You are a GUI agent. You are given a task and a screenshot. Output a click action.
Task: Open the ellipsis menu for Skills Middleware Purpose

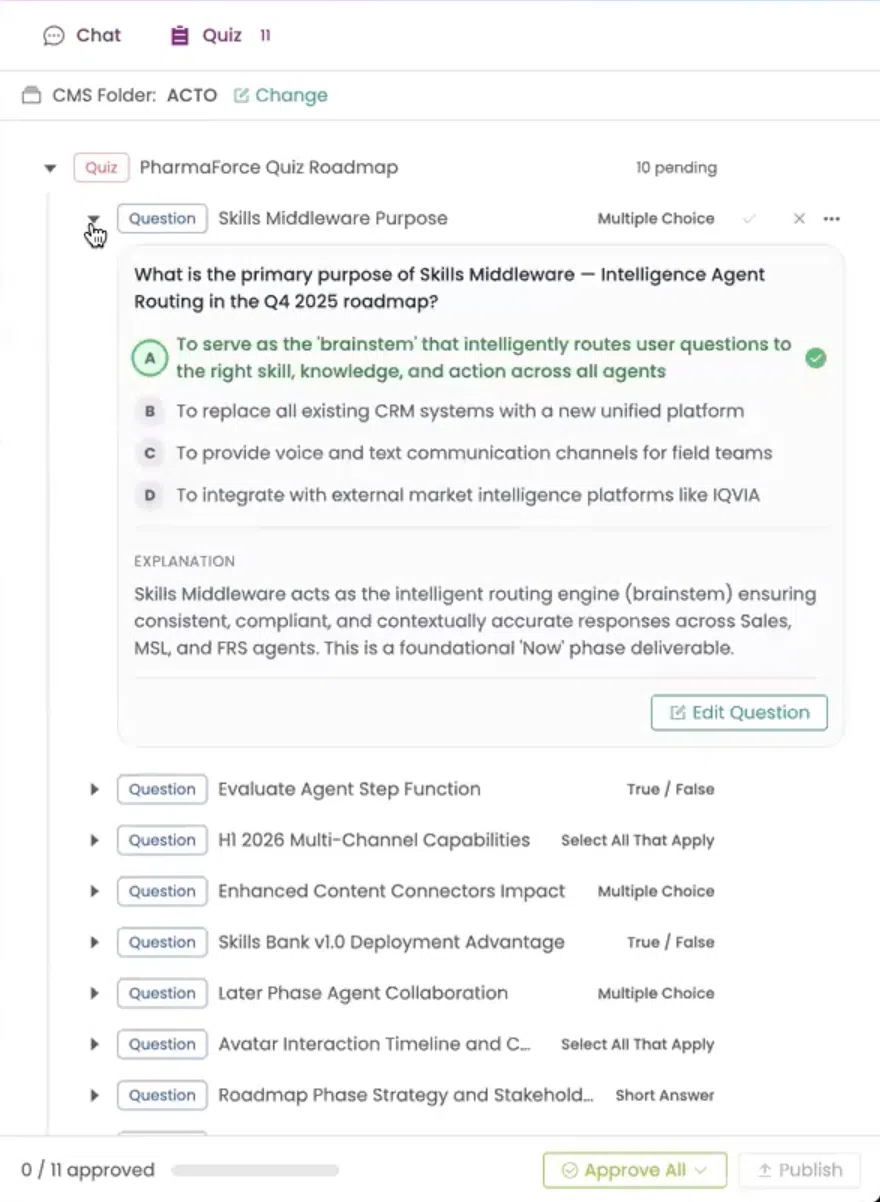click(832, 218)
